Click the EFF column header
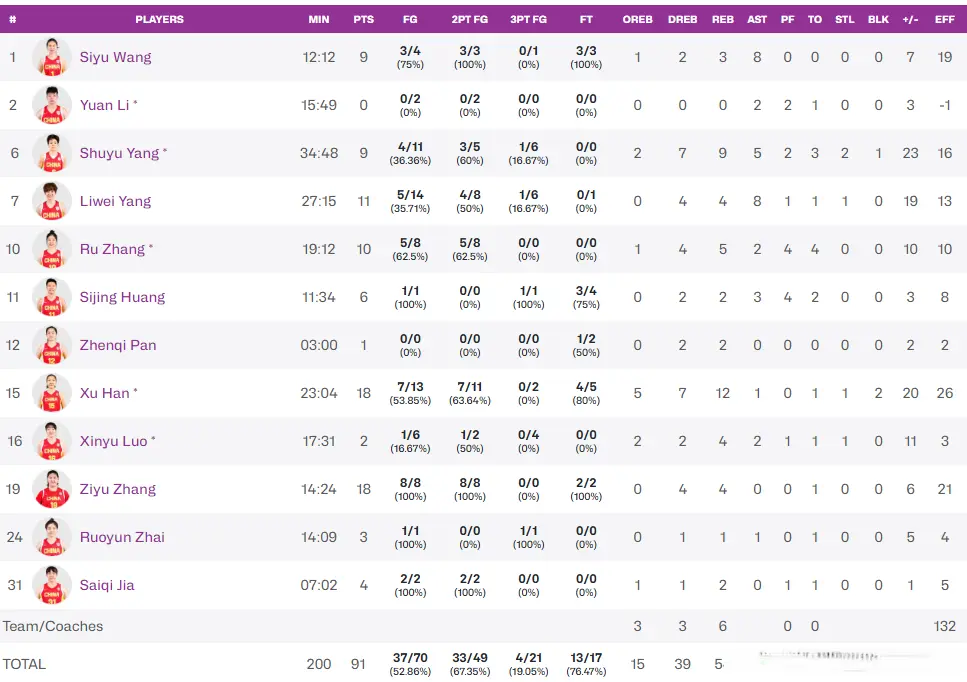The image size is (967, 682). 944,19
